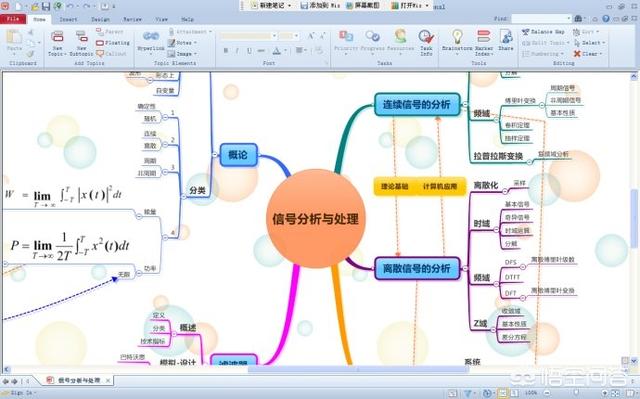Switch to the Insert ribbon tab

(x=68, y=19)
